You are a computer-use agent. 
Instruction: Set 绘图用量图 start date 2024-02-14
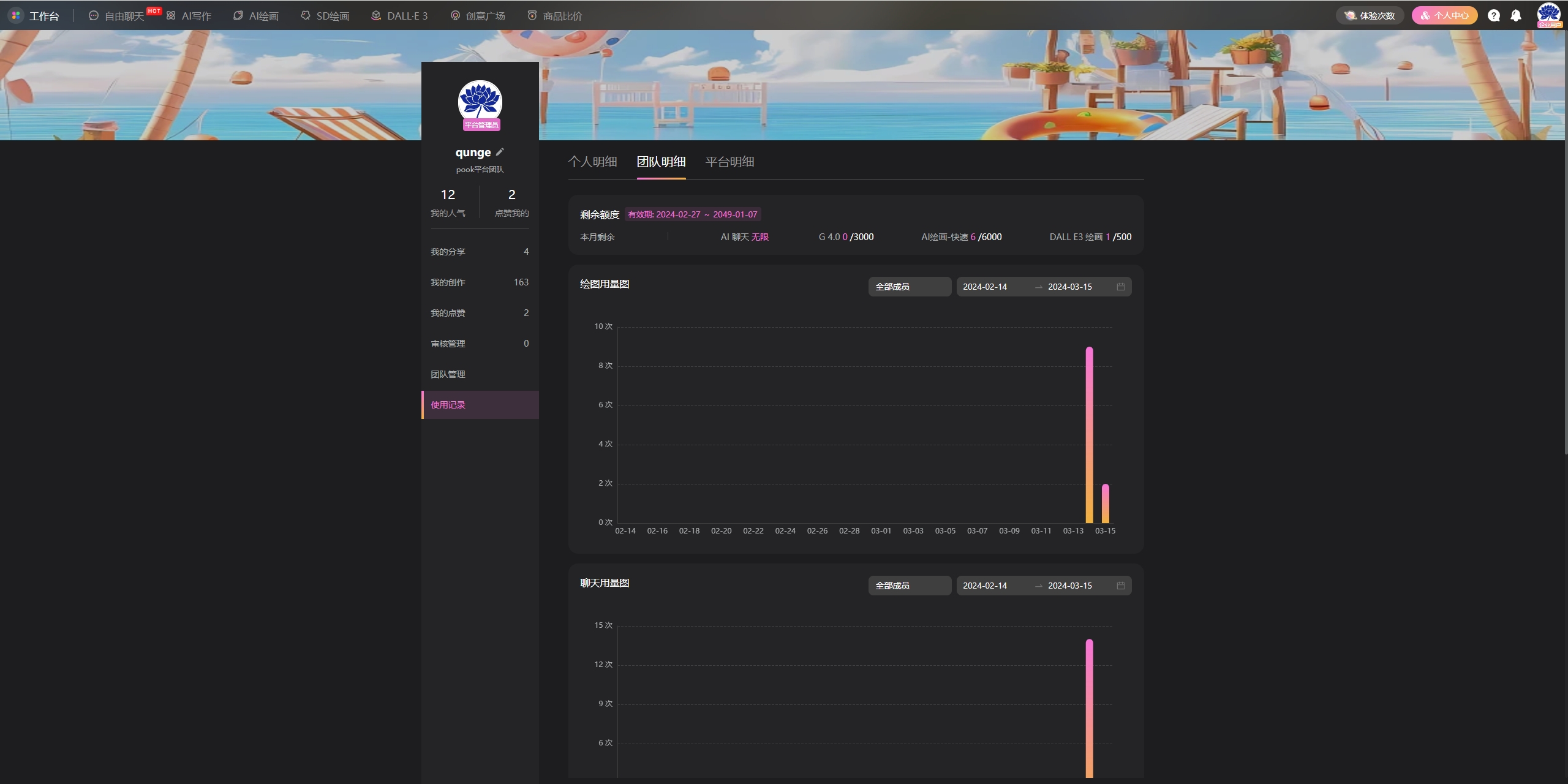[985, 287]
